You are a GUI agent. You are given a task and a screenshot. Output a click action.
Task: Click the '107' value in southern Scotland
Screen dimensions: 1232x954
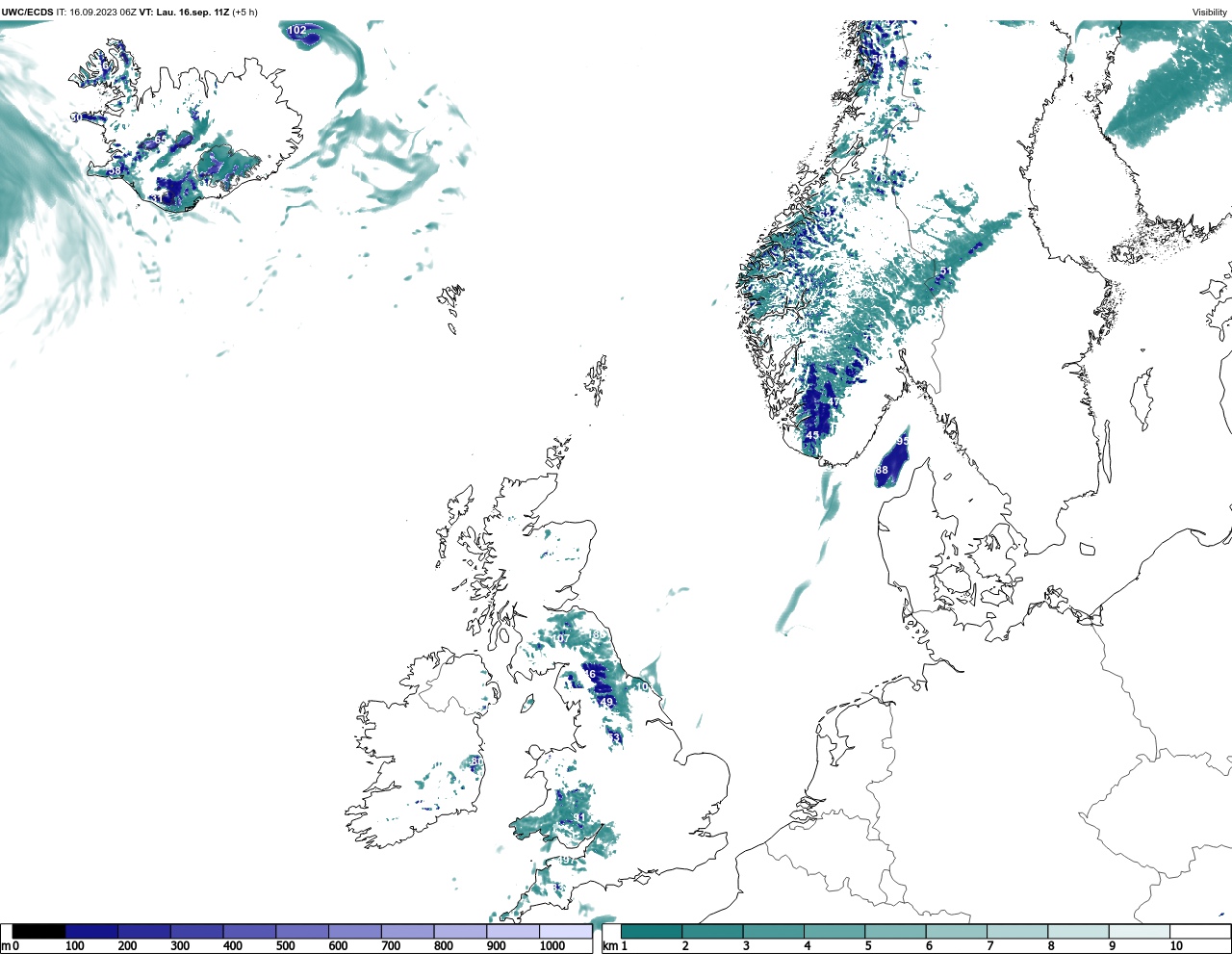point(560,639)
